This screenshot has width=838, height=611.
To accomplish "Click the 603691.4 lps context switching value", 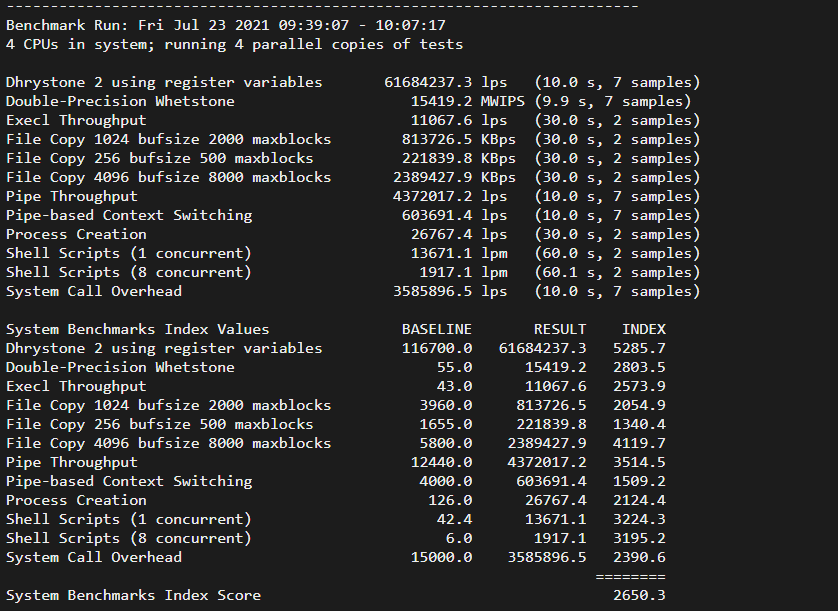I will [454, 215].
